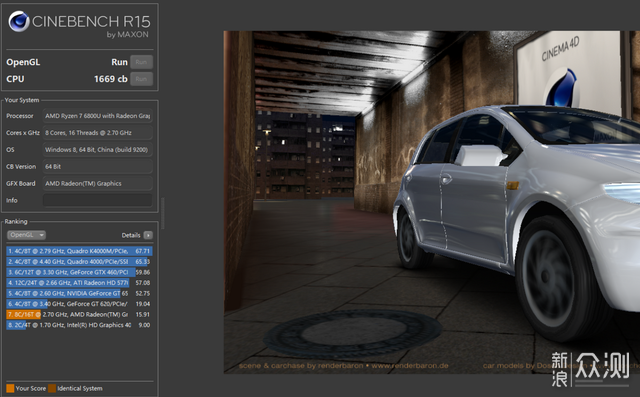Click the Identical System legend swatch
Screen dimensions: 640x397
pos(52,388)
